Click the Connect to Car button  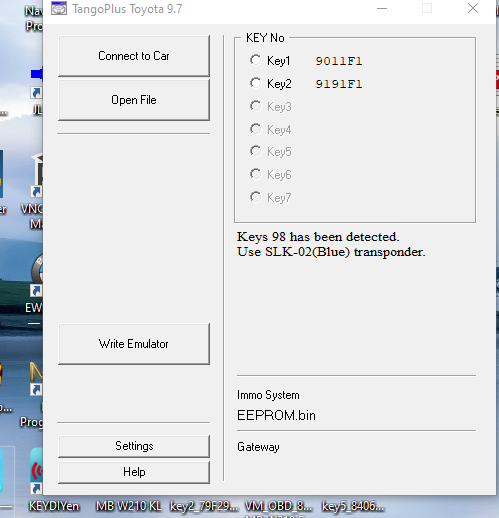point(134,56)
